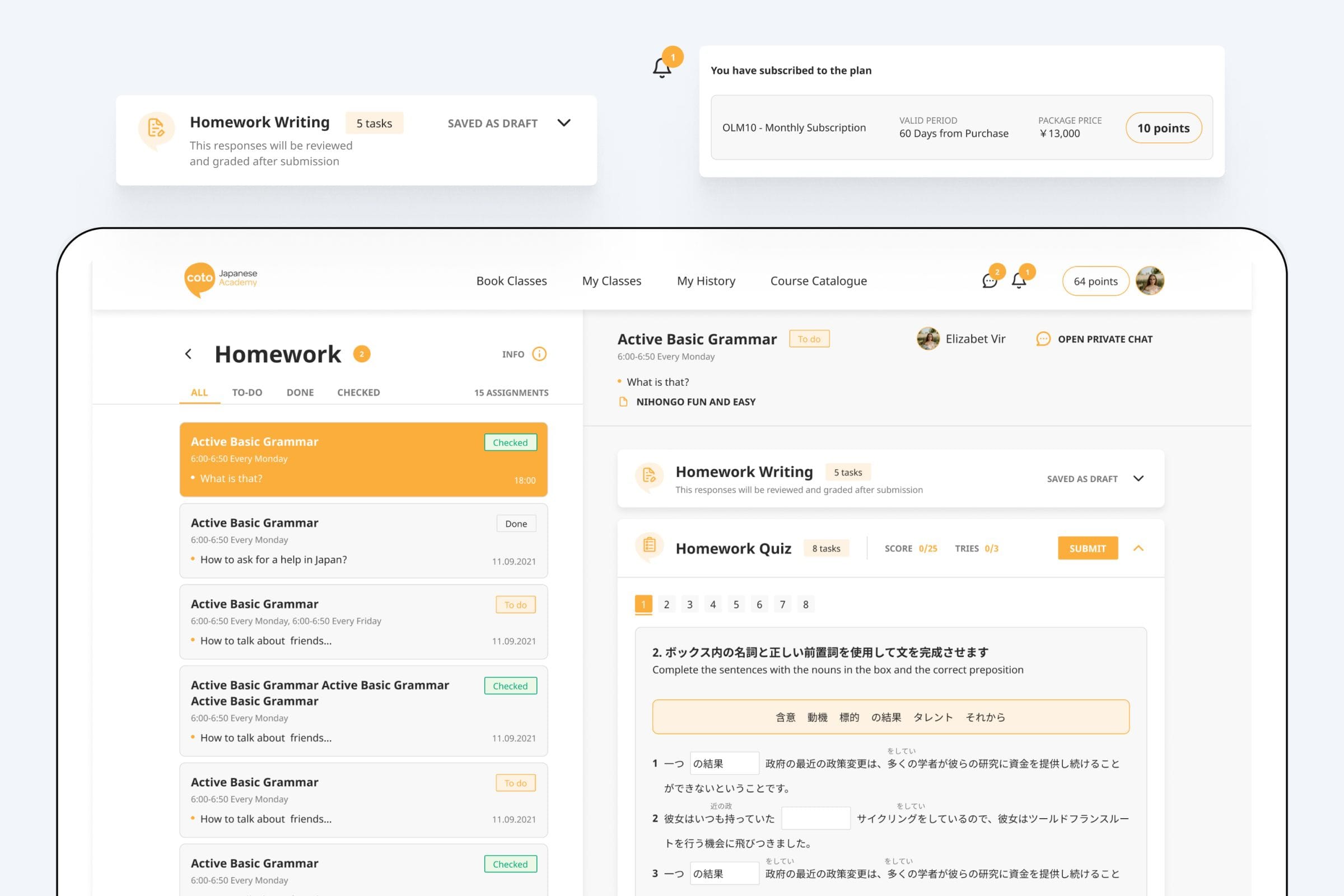
Task: Go to quiz question 2
Action: click(x=666, y=604)
